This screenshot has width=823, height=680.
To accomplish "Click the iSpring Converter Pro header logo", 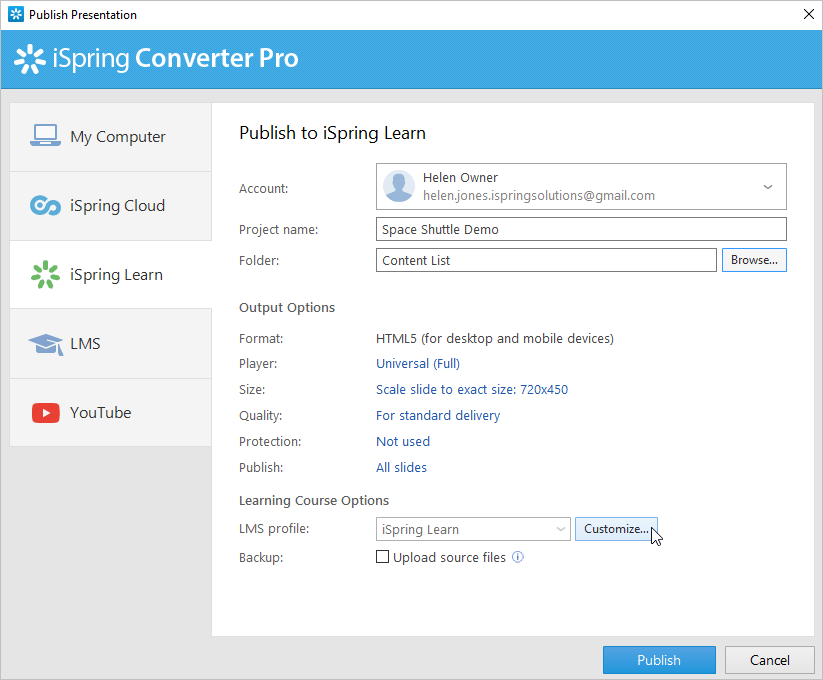I will pyautogui.click(x=156, y=58).
